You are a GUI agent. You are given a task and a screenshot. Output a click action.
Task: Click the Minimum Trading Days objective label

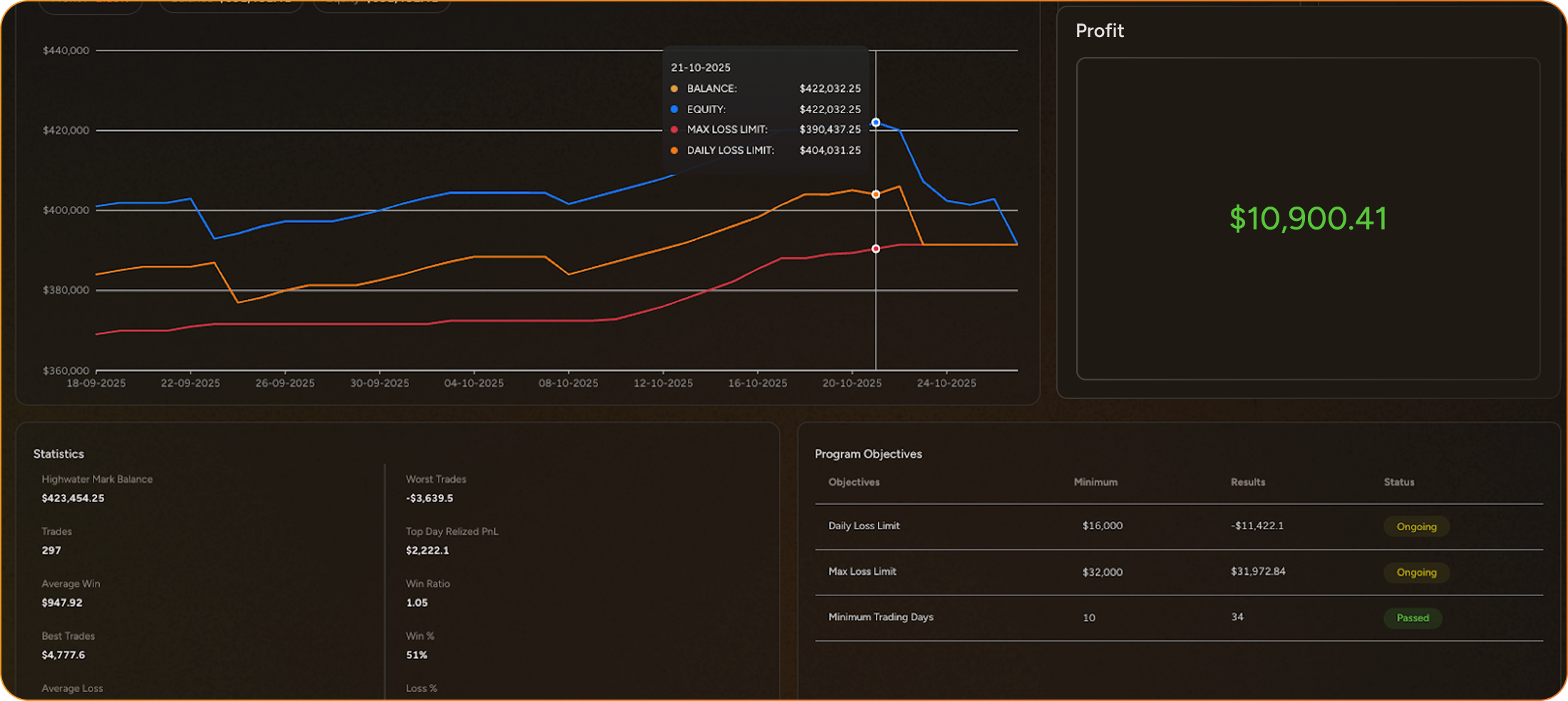881,617
